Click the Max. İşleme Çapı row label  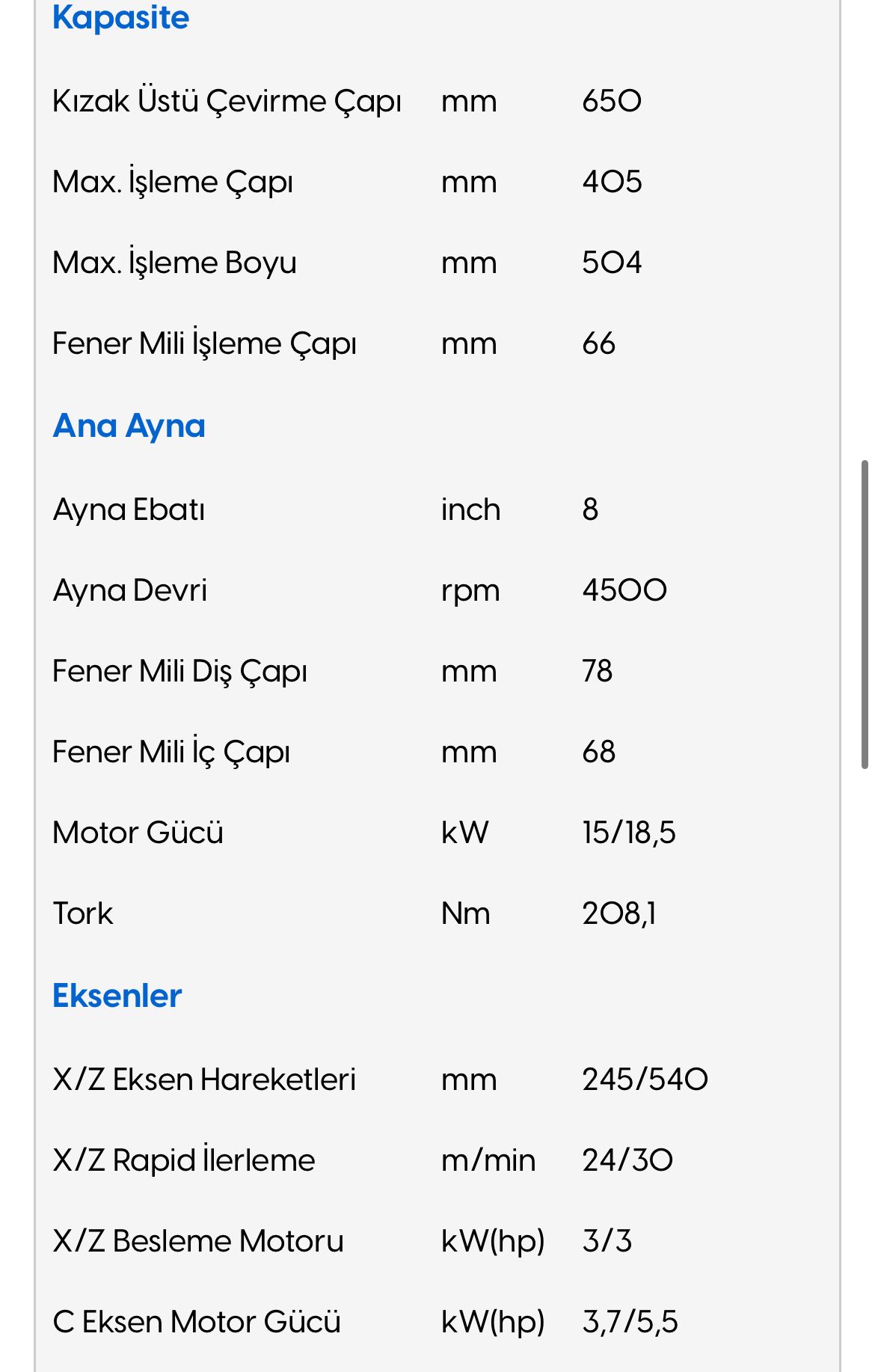pyautogui.click(x=173, y=183)
